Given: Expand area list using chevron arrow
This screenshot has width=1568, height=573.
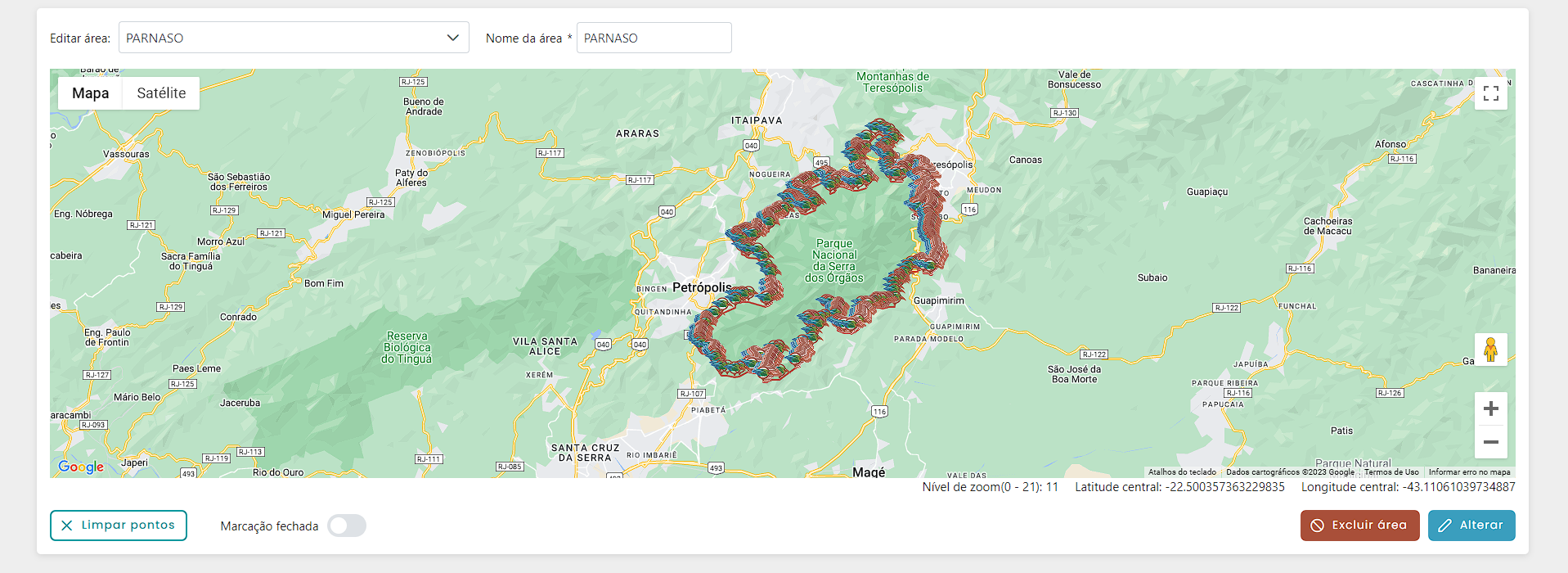Looking at the screenshot, I should point(453,38).
